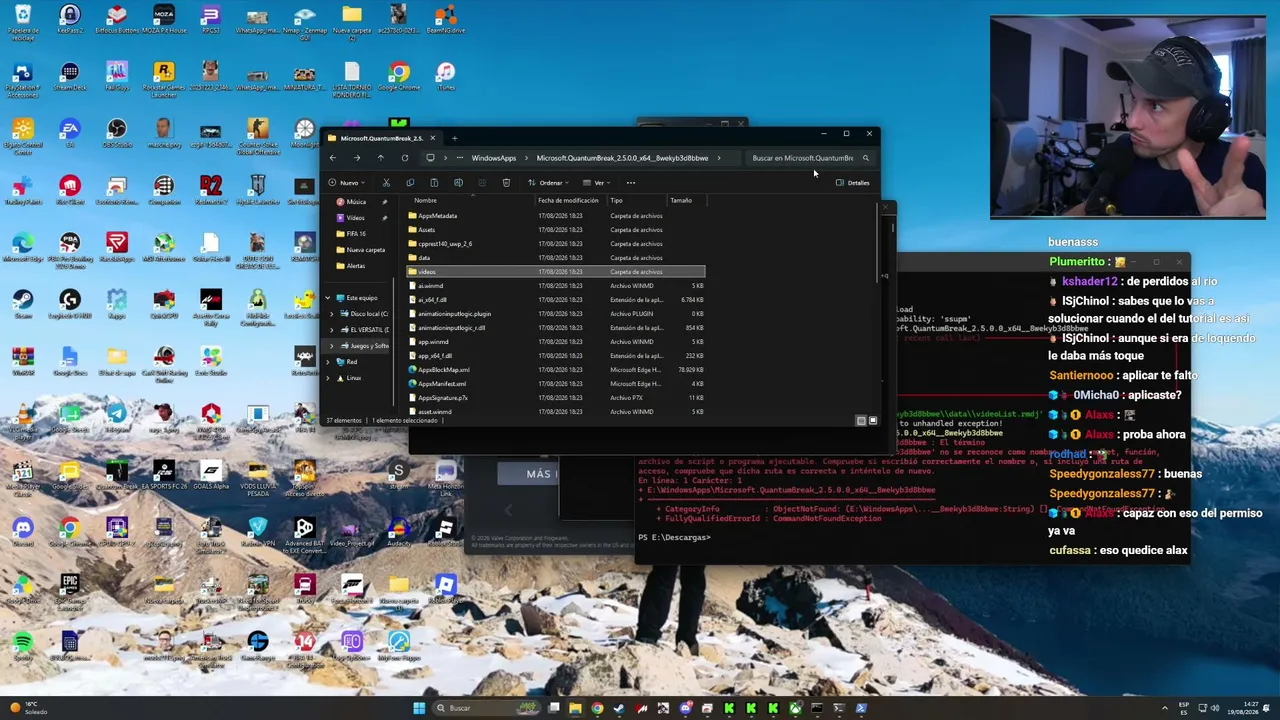1280x720 pixels.
Task: Open Google Chrome from the taskbar
Action: point(597,708)
